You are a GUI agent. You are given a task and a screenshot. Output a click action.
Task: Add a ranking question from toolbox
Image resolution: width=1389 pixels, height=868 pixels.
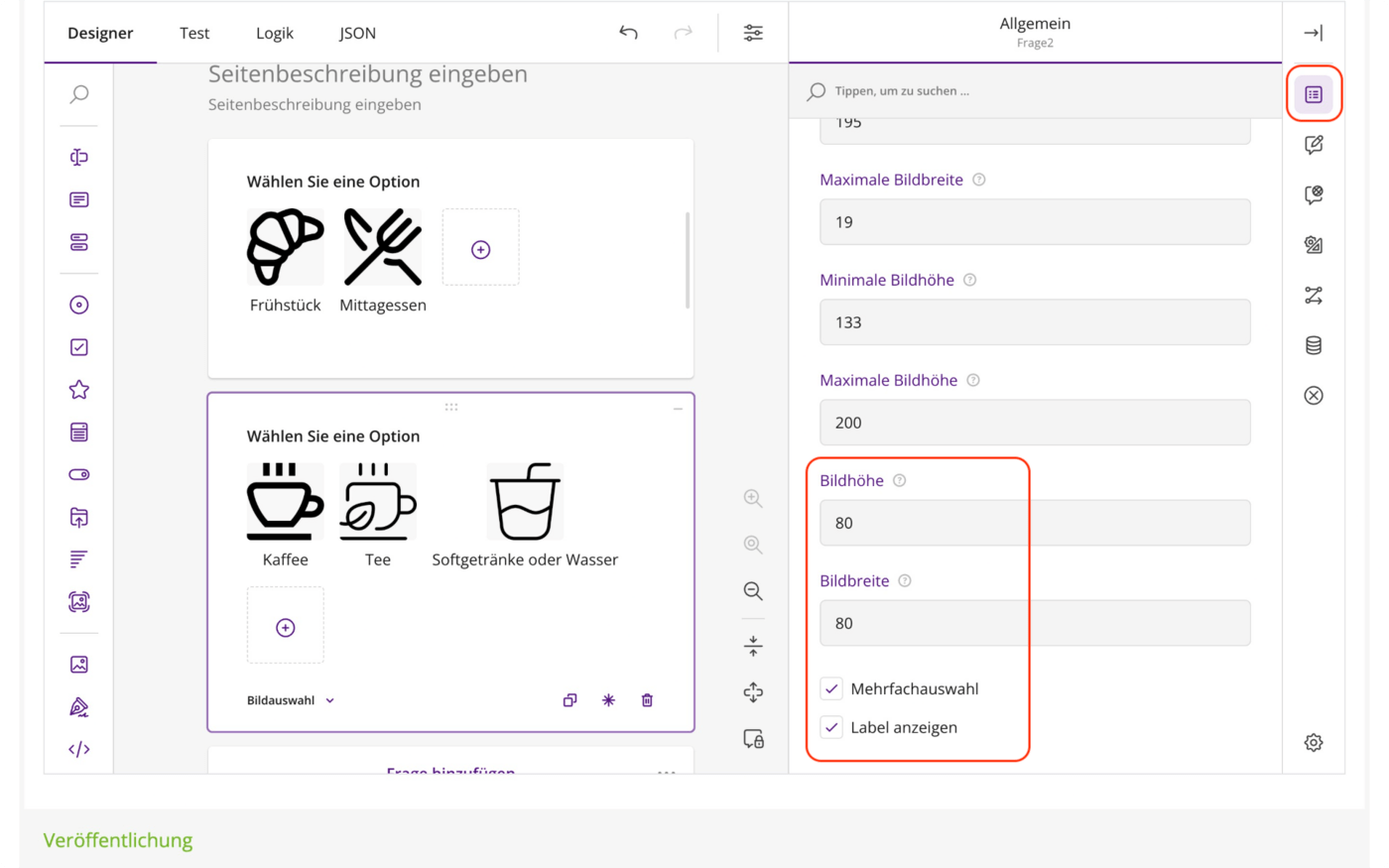click(x=79, y=559)
